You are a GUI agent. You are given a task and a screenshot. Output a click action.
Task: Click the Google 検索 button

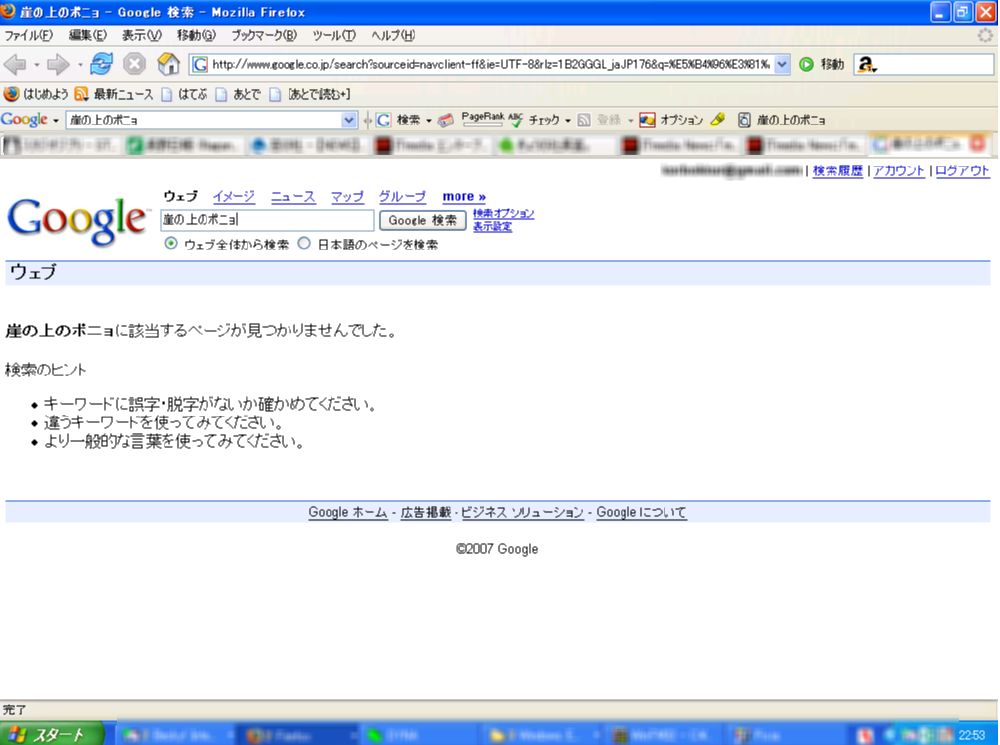point(423,221)
